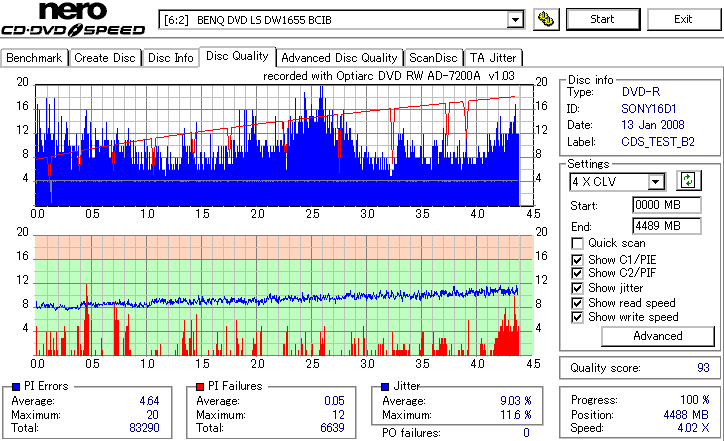Click the disc date 13 Jan 2008

click(x=653, y=125)
